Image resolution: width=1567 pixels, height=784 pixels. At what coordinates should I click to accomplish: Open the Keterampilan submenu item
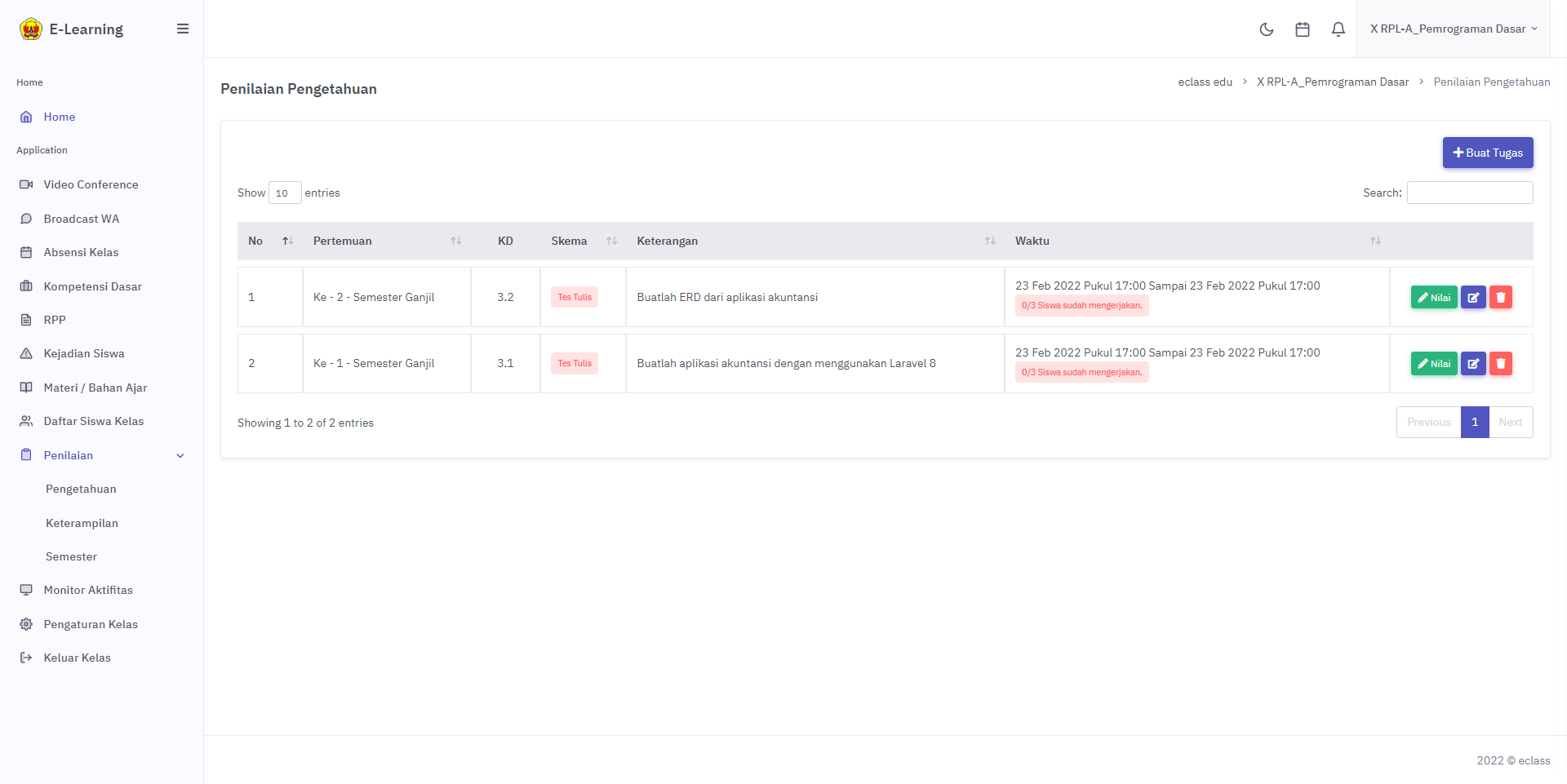(x=82, y=523)
